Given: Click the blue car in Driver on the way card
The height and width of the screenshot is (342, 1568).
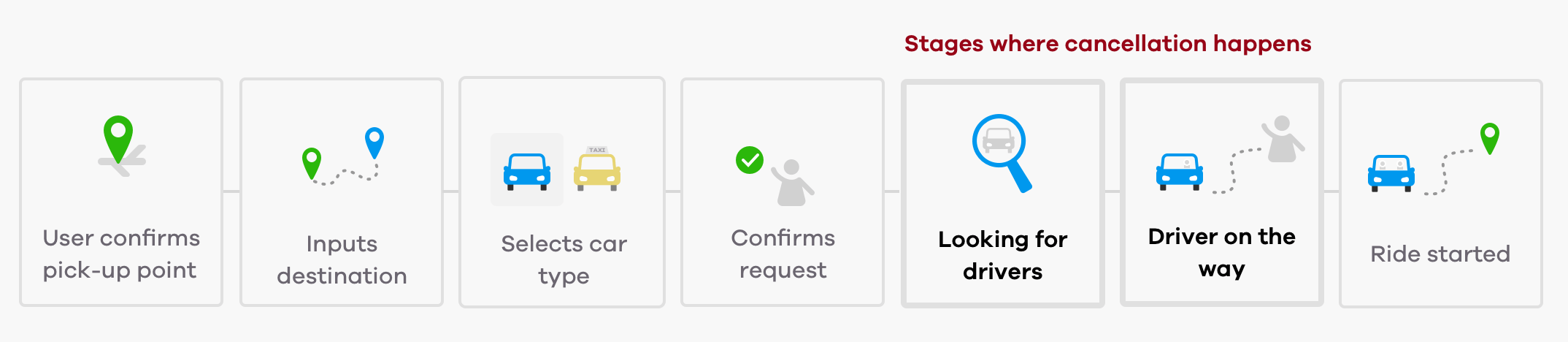Looking at the screenshot, I should 1180,172.
